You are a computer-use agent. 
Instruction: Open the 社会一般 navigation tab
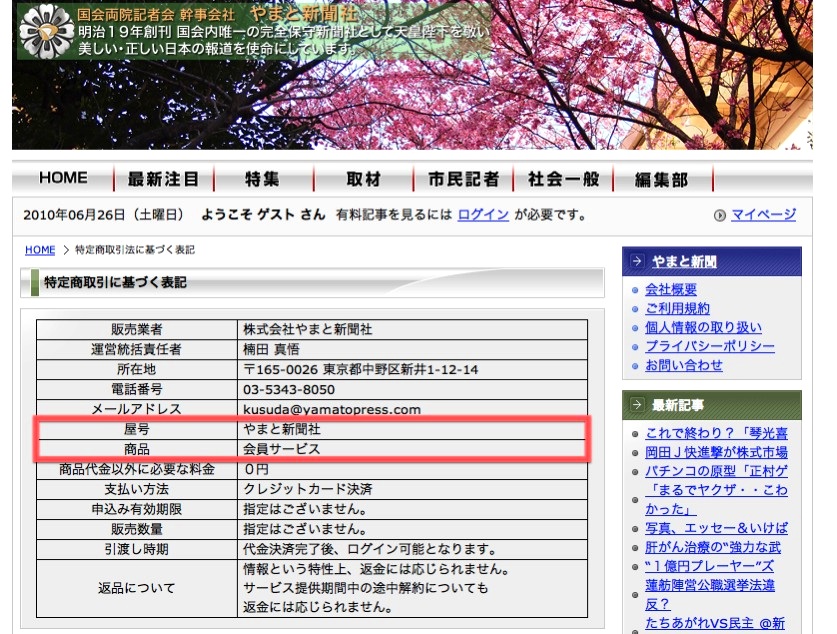coord(563,179)
